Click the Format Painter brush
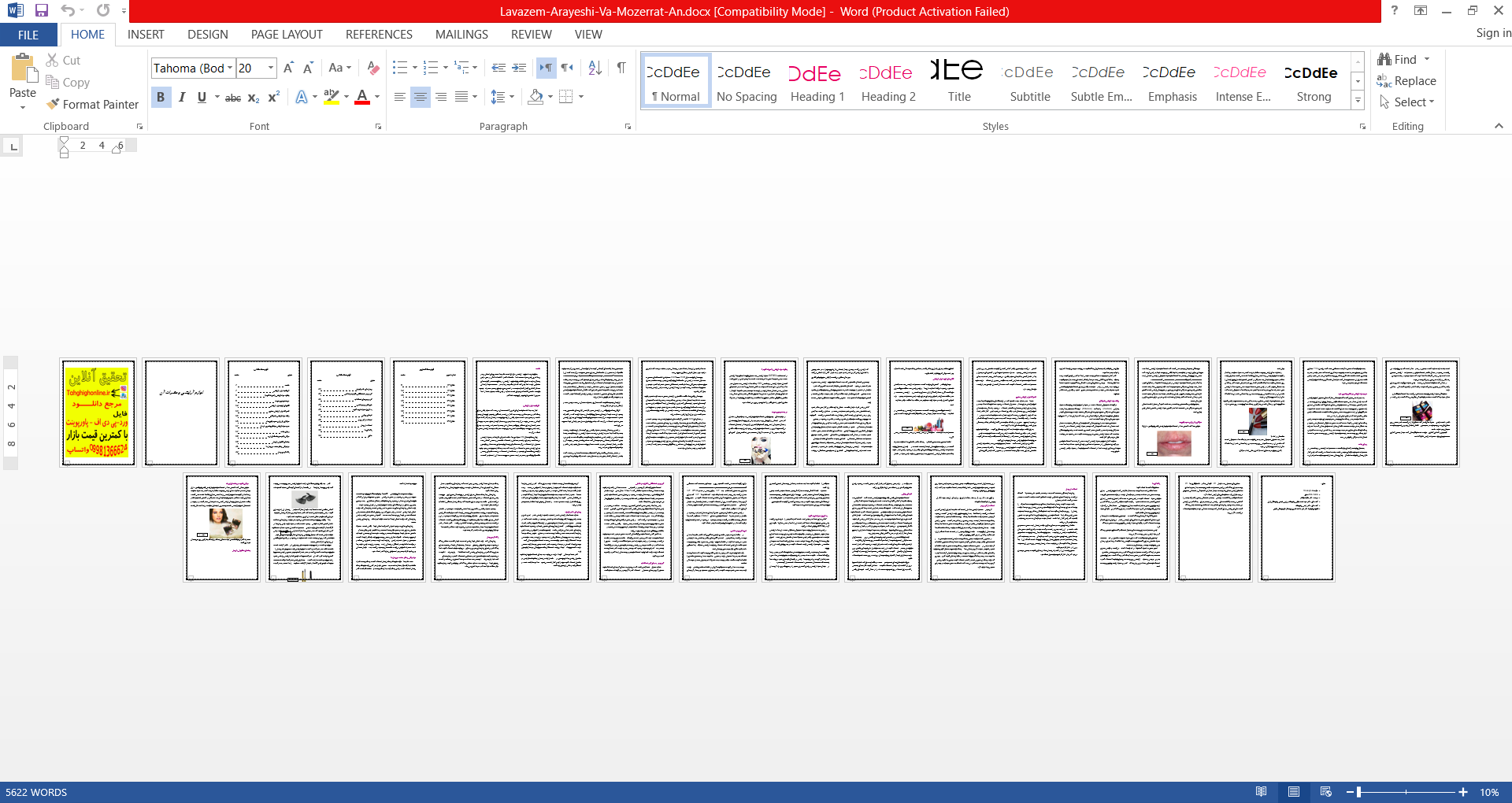This screenshot has width=1512, height=803. coord(92,105)
